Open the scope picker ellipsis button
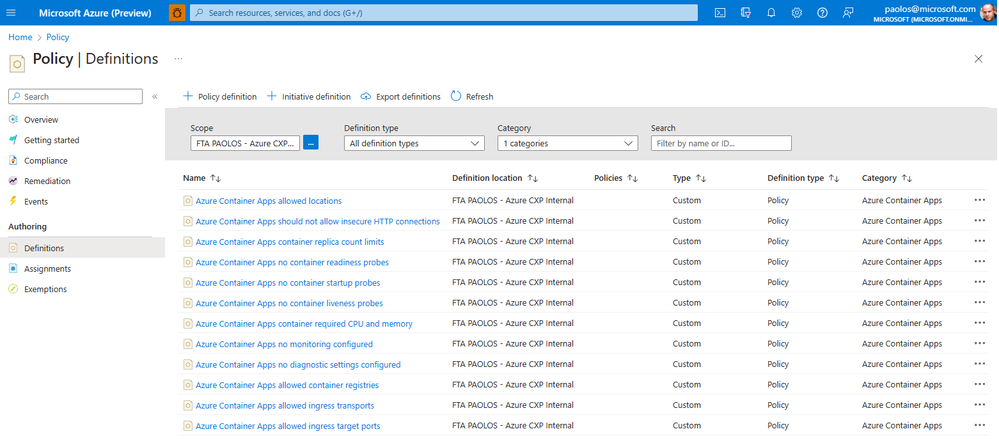 click(x=311, y=143)
